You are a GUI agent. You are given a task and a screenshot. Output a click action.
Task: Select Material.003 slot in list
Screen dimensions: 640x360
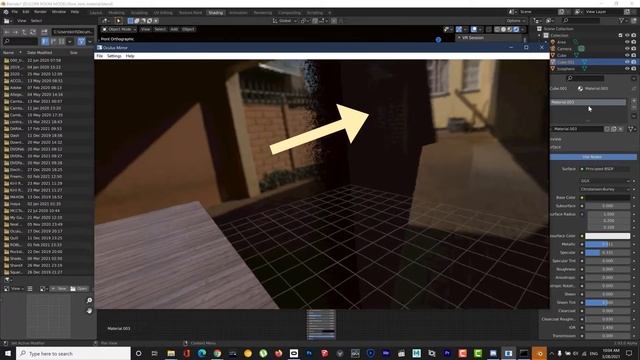588,102
